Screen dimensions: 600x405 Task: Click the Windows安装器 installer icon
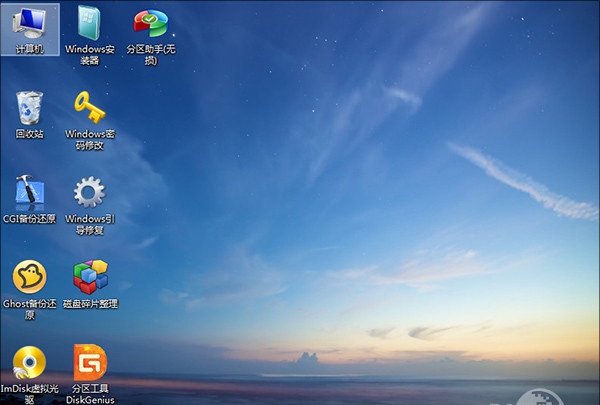(x=89, y=22)
